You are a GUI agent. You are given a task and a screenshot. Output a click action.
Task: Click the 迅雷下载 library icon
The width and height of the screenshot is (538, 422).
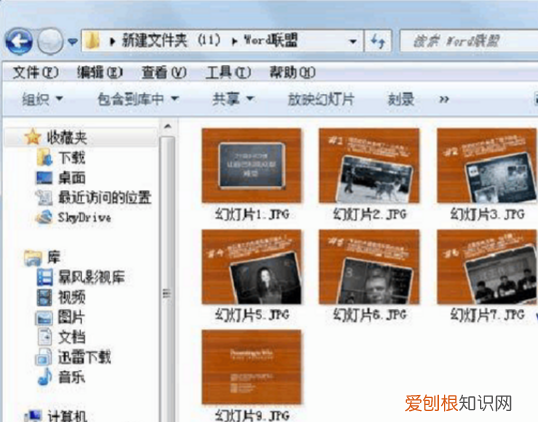coord(44,357)
